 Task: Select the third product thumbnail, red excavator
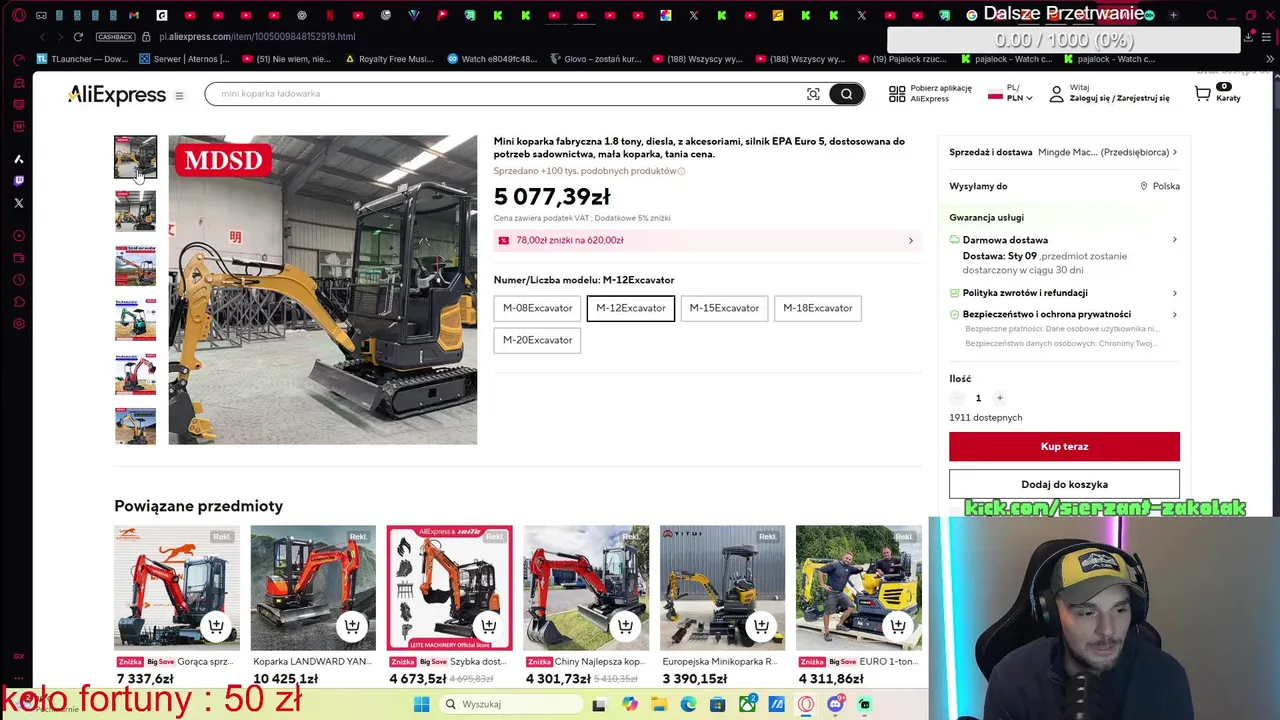[135, 265]
